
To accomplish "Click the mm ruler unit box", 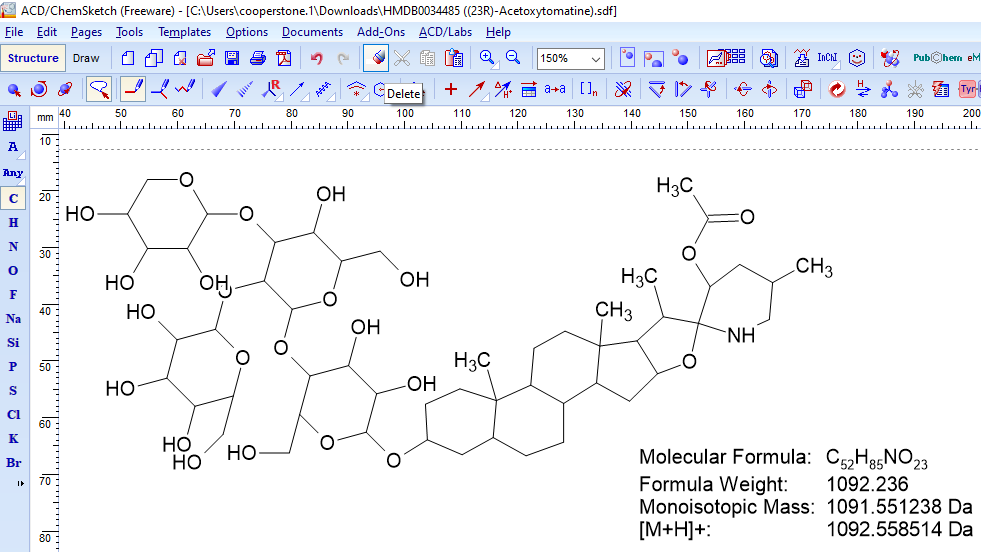I will pyautogui.click(x=45, y=117).
